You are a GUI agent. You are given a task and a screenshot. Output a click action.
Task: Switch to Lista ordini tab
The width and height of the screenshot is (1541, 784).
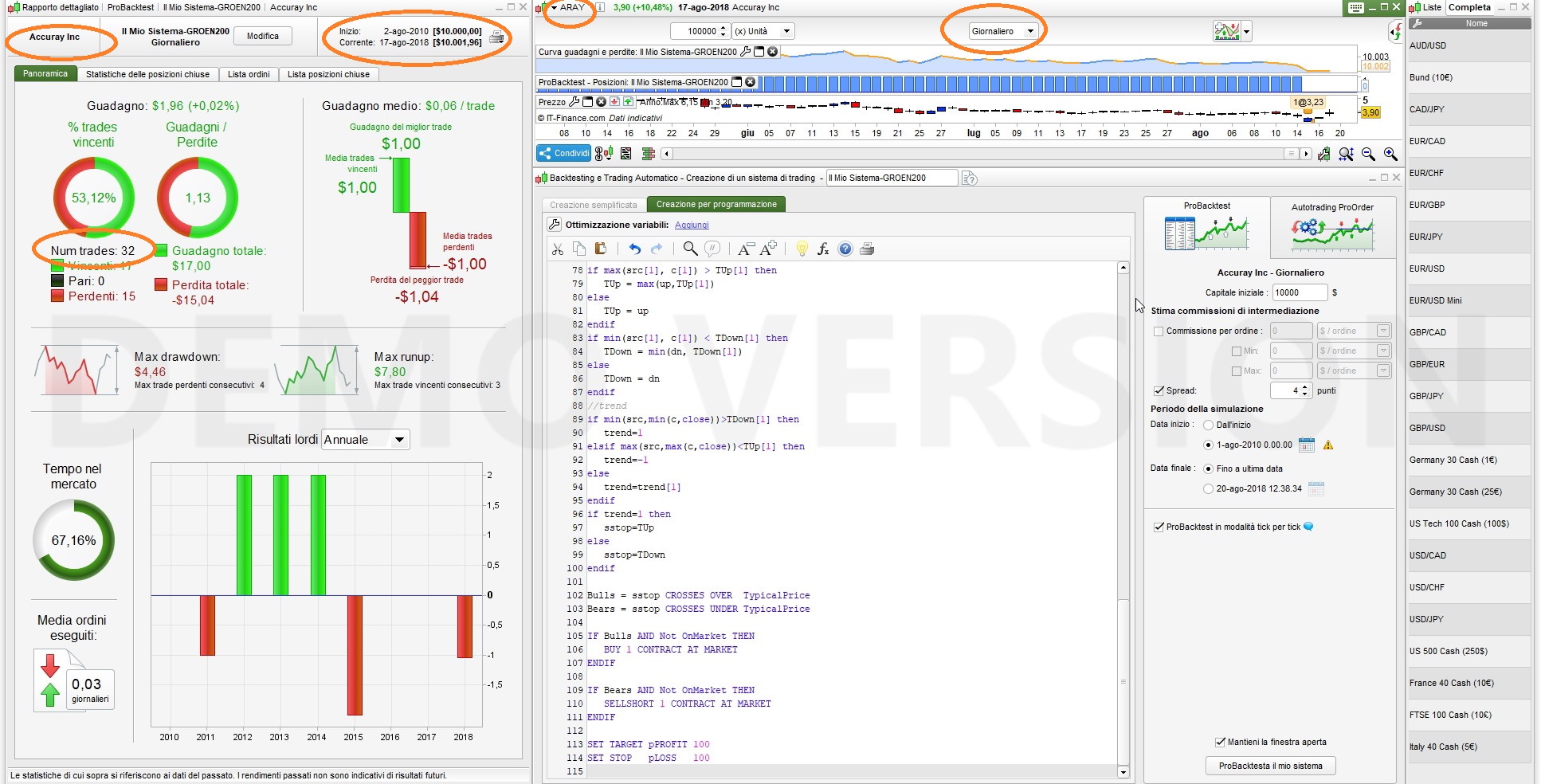pyautogui.click(x=248, y=74)
